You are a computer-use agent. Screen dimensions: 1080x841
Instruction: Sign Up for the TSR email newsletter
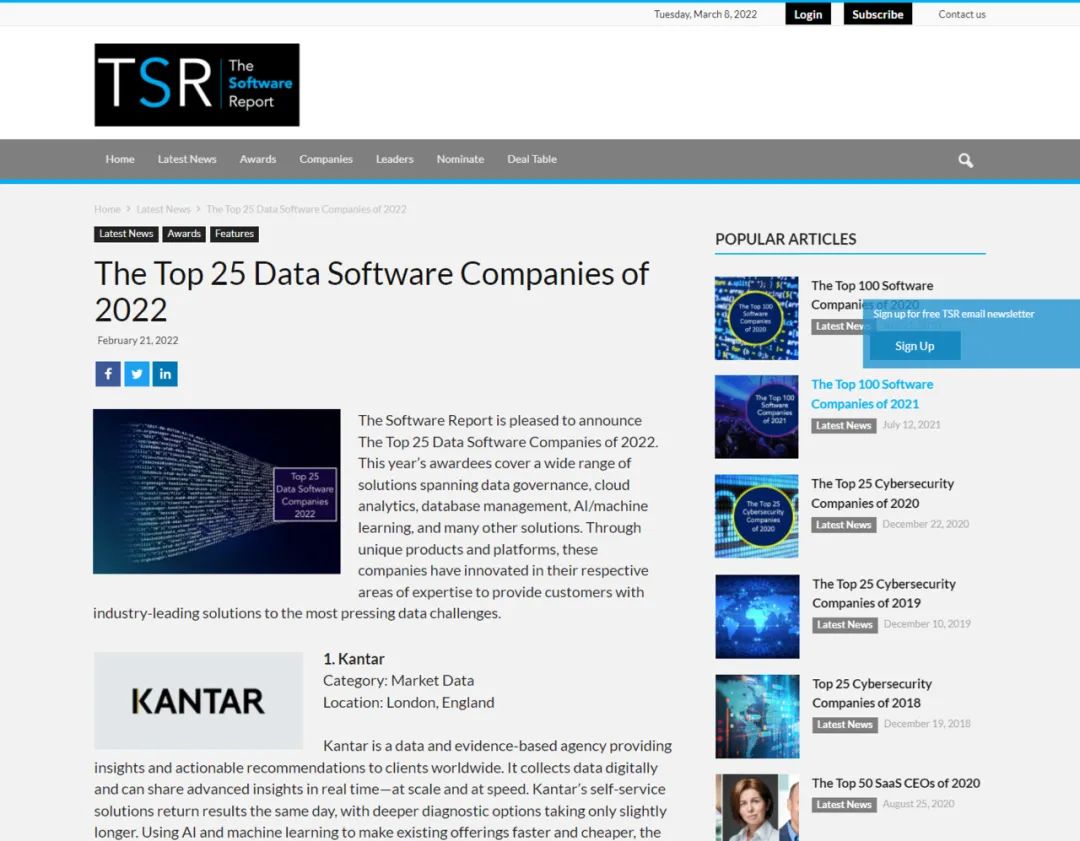point(913,345)
